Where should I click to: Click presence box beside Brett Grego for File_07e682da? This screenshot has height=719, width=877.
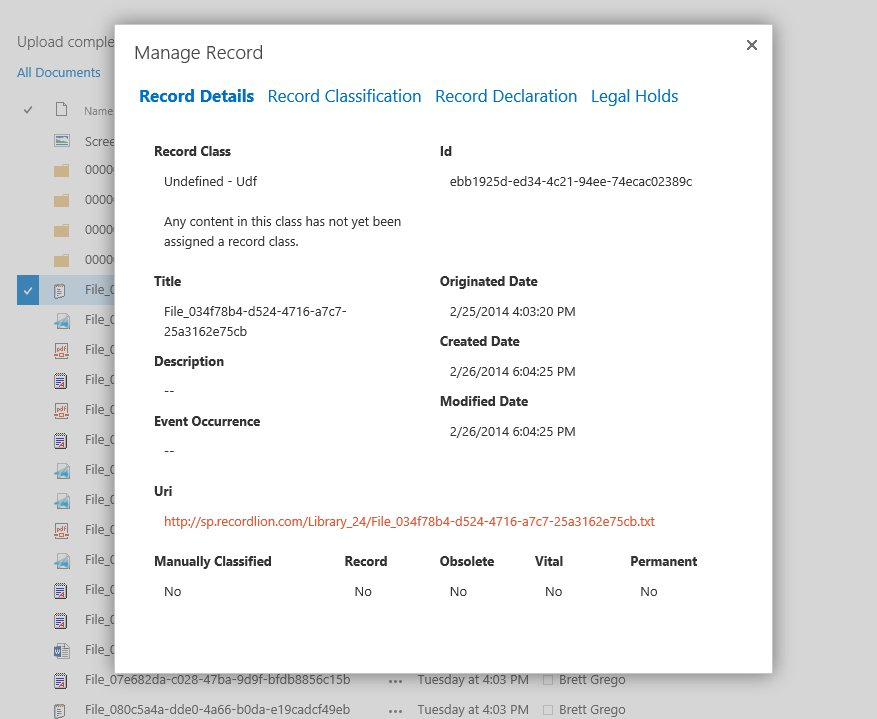[547, 681]
